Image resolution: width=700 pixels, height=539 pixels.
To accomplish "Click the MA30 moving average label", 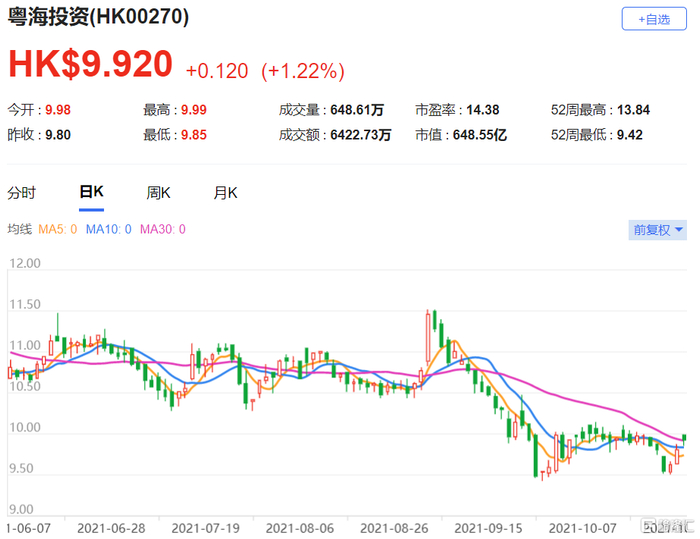I will tap(162, 230).
